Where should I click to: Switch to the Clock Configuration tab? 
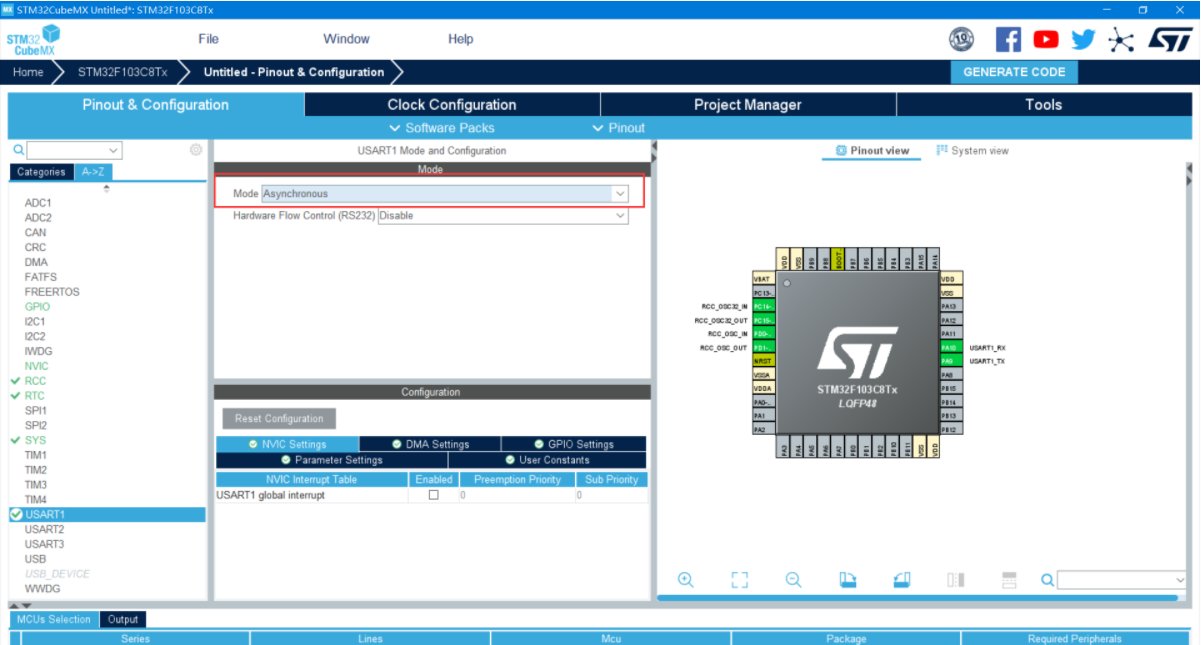click(451, 104)
